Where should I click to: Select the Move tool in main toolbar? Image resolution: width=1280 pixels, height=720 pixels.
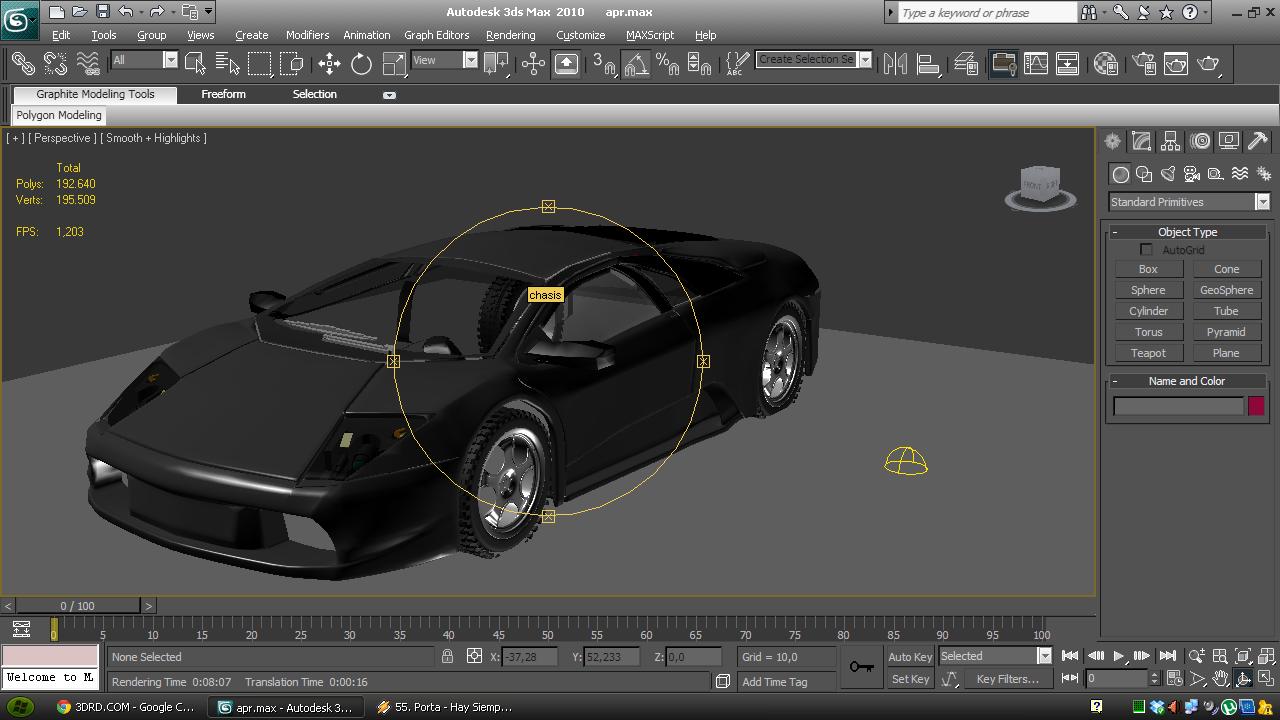329,64
